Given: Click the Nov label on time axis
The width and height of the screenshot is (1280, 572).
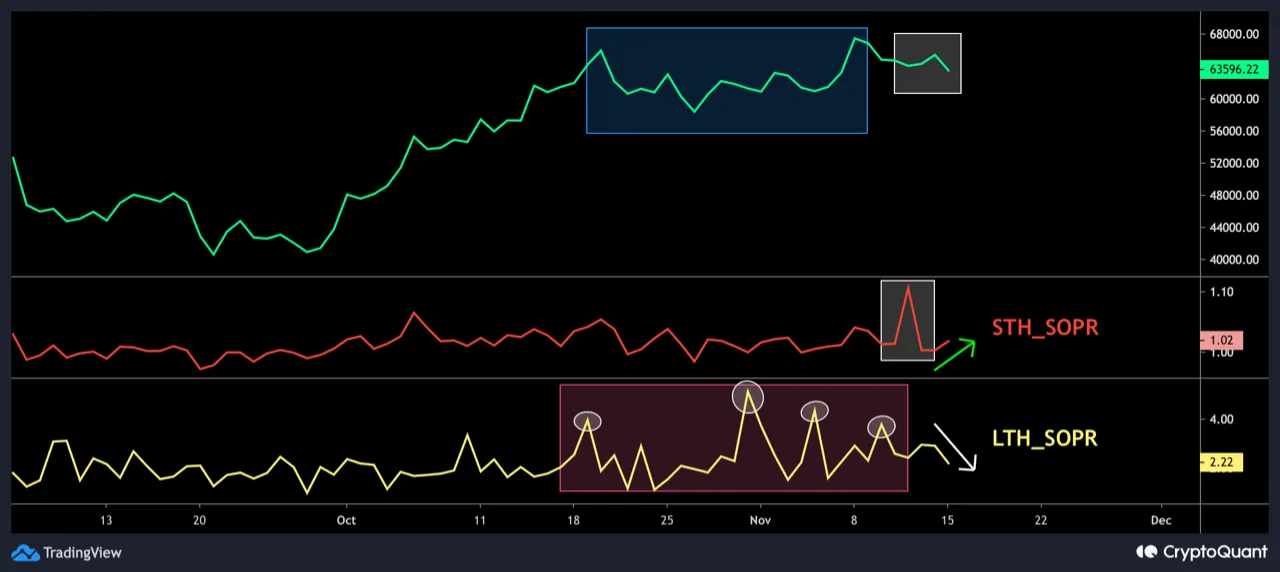Looking at the screenshot, I should 761,520.
